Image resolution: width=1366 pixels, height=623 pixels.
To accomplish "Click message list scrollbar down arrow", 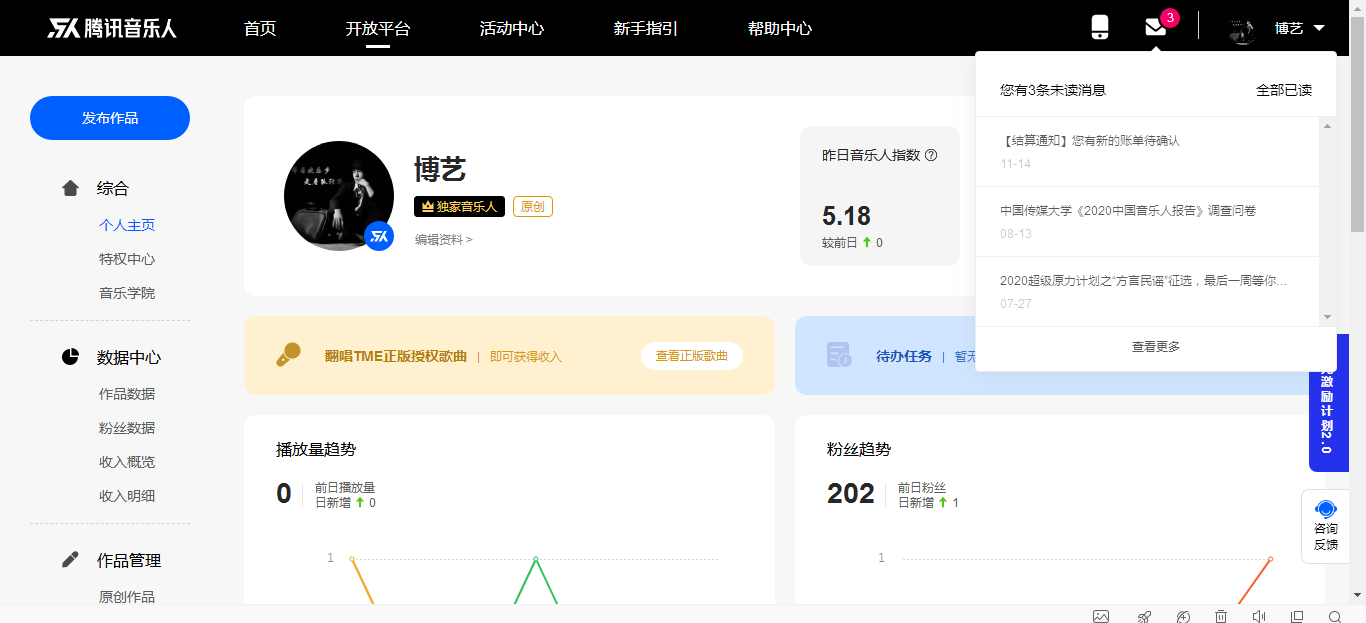I will click(x=1328, y=317).
